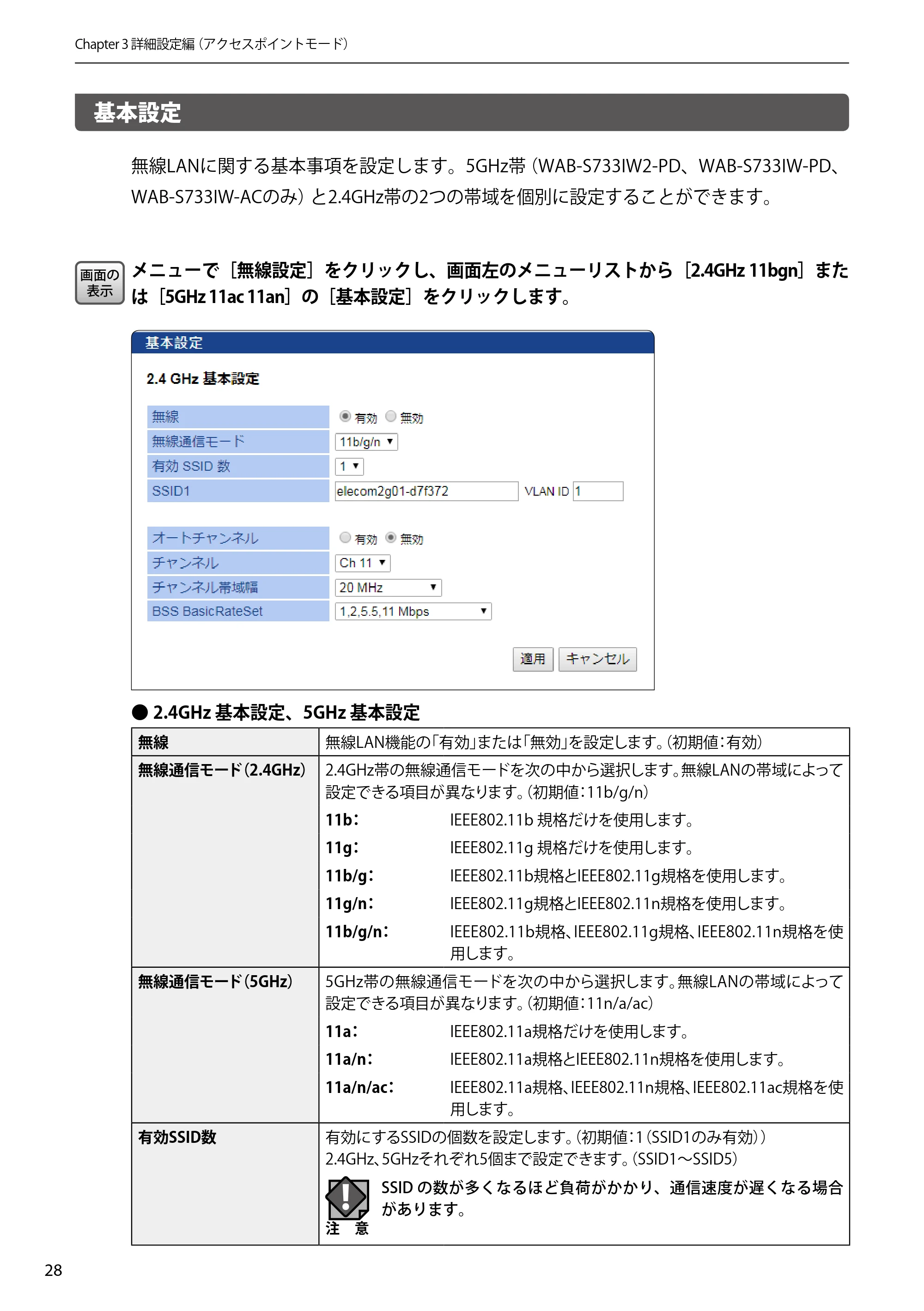Click the キャンセル button

tap(597, 659)
